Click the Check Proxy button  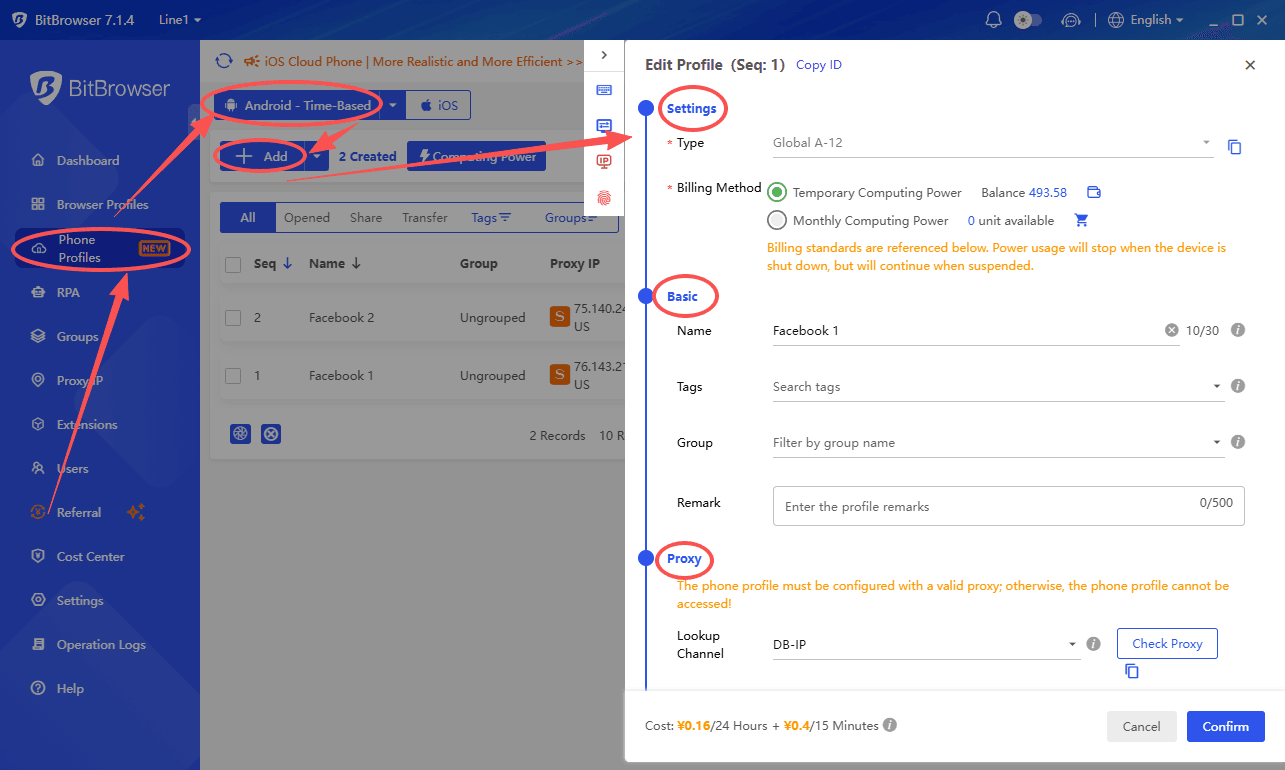point(1167,644)
